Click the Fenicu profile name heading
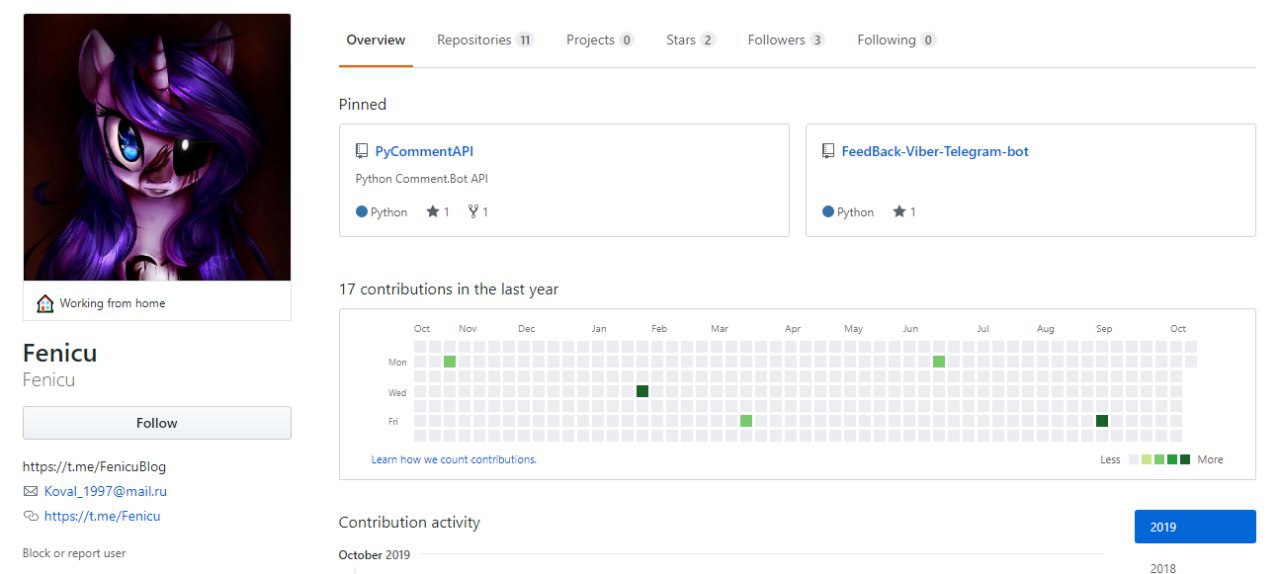Viewport: 1280px width, 574px height. tap(60, 353)
